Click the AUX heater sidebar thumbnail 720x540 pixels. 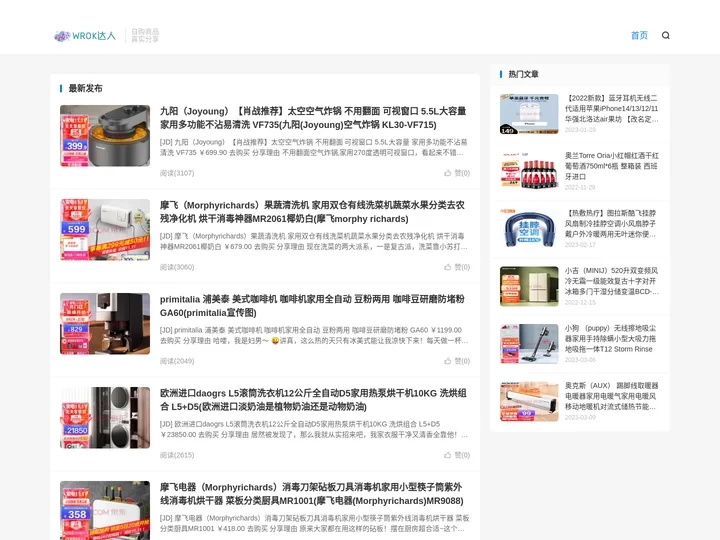tap(529, 401)
